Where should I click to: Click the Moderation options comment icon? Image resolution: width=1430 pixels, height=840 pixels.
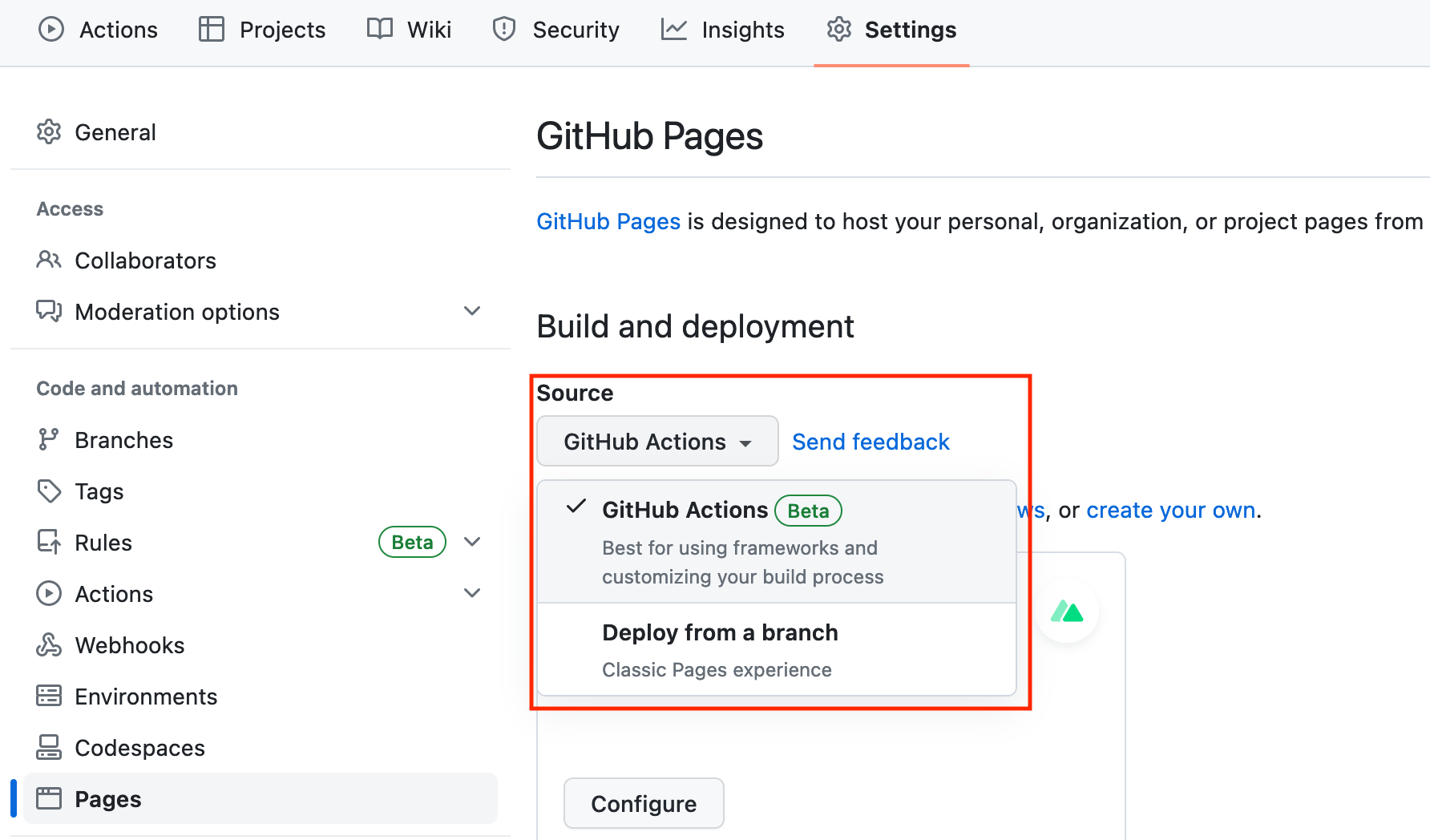tap(49, 311)
